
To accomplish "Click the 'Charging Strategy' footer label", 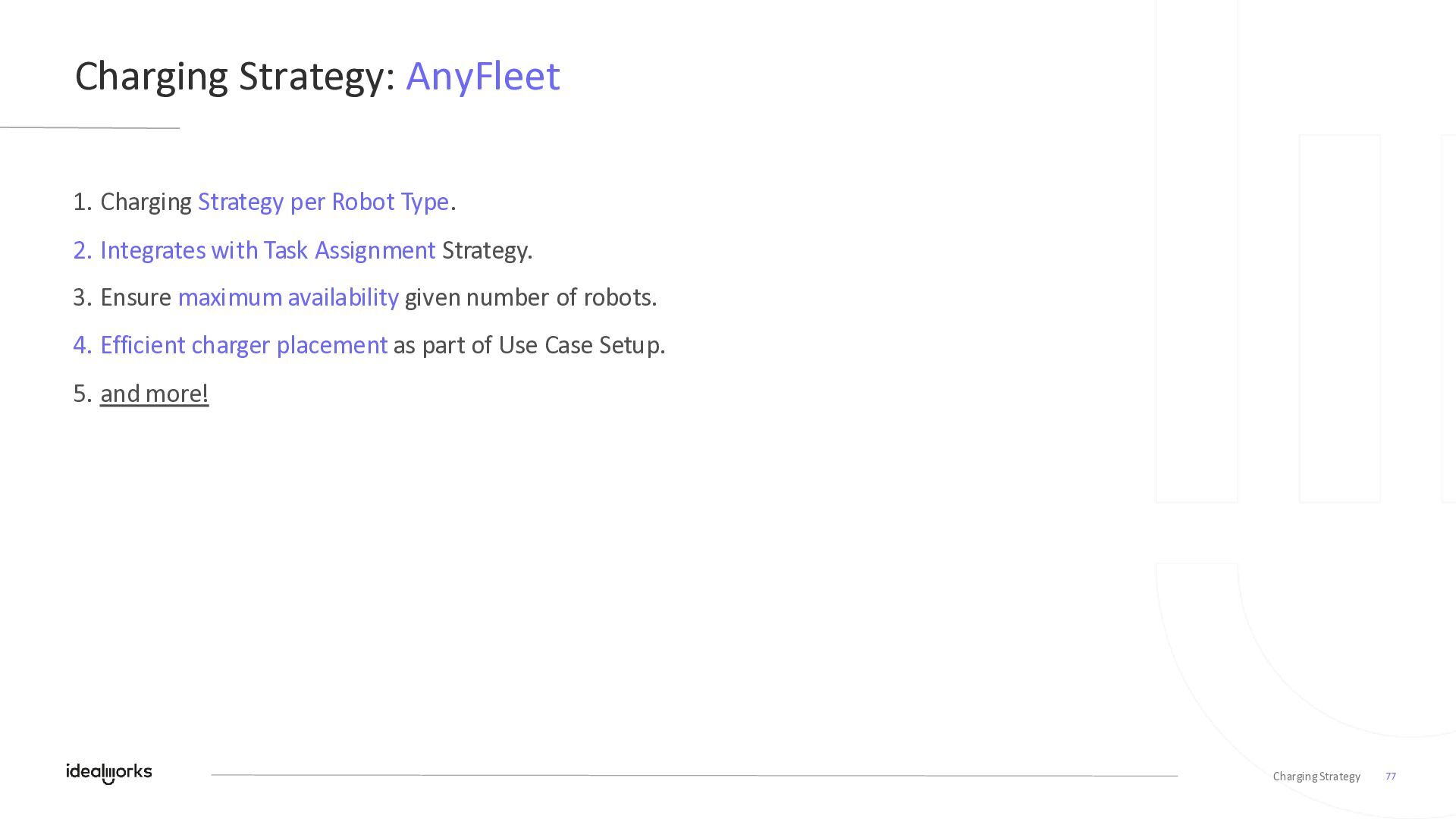I will click(x=1316, y=777).
